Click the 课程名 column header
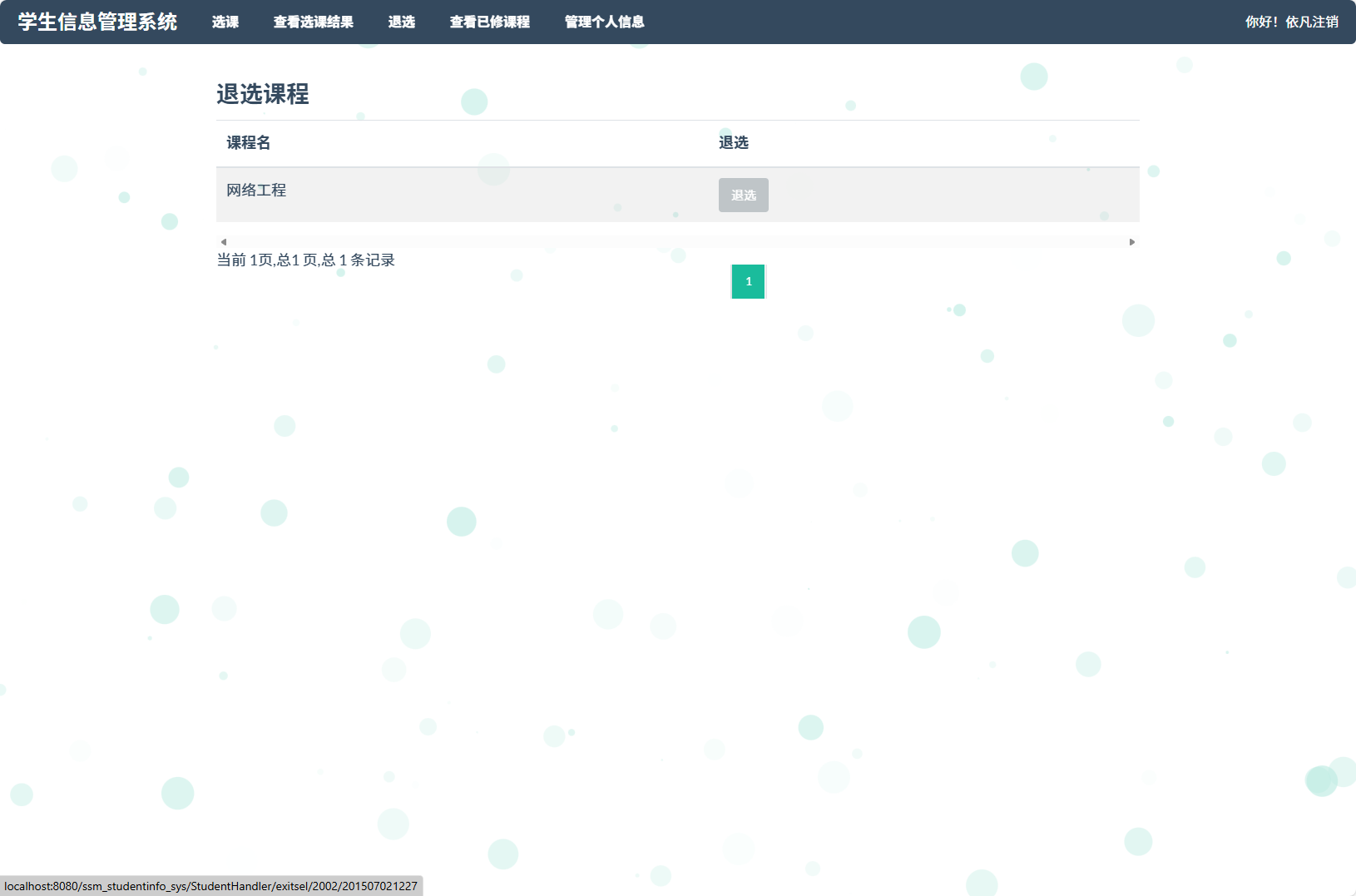The height and width of the screenshot is (896, 1356). click(x=247, y=143)
